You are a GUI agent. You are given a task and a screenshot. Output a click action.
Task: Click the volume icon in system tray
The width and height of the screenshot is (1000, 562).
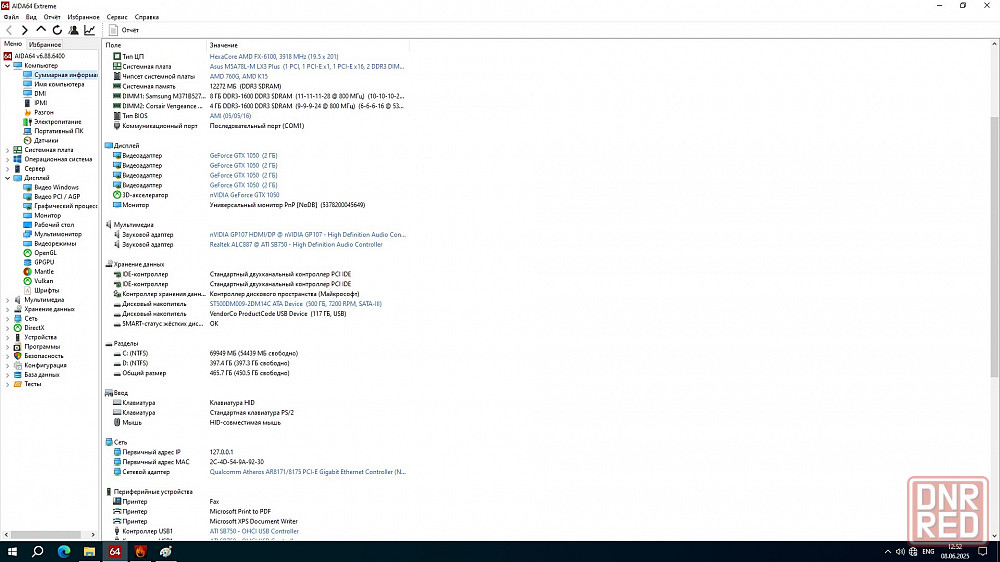900,552
